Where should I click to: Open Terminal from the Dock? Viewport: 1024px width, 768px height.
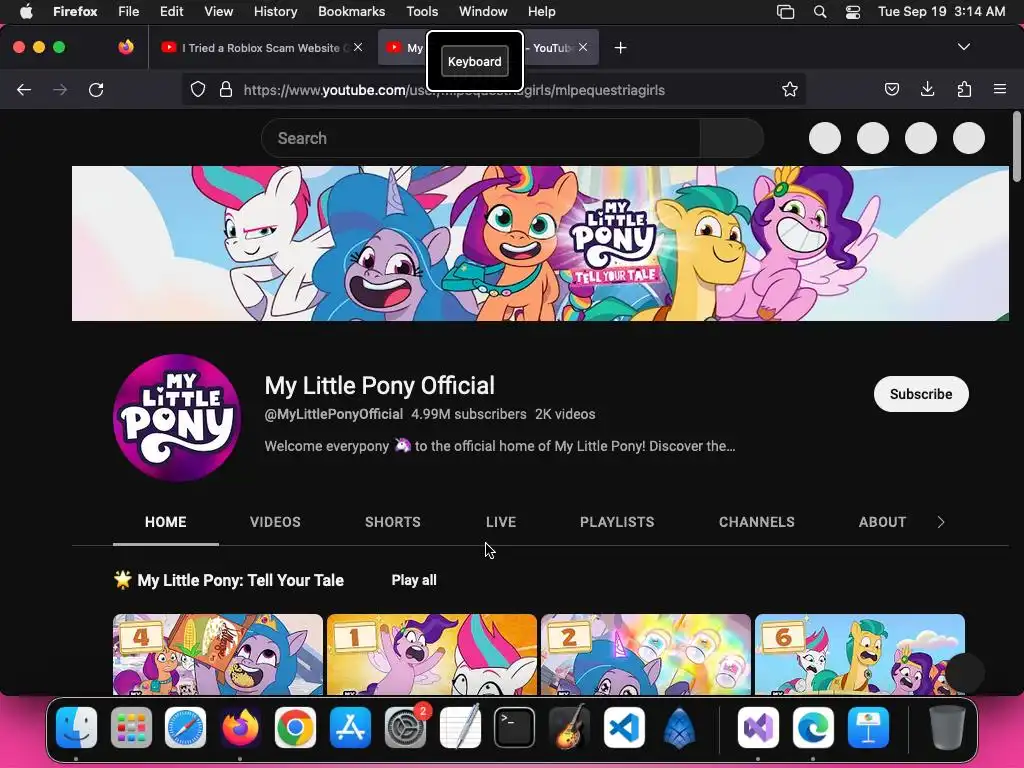515,728
